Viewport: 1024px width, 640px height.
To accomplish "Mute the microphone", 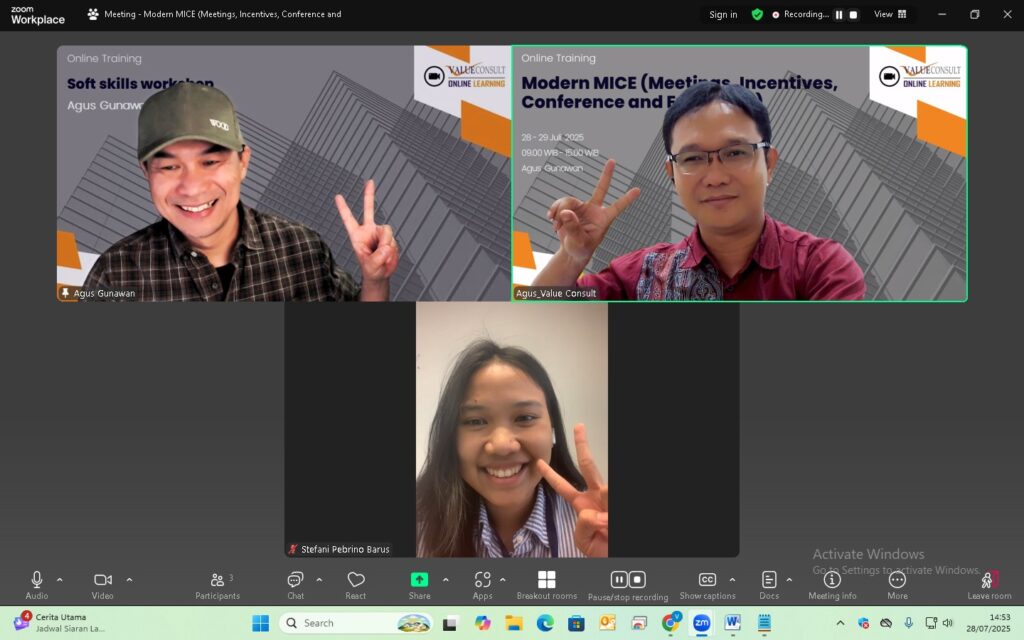I will click(36, 580).
